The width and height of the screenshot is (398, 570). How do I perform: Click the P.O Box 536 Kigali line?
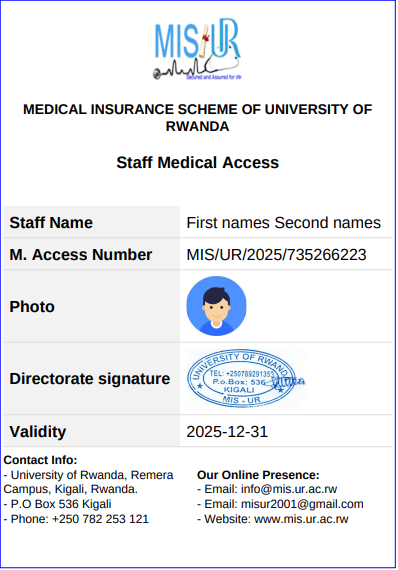57,504
